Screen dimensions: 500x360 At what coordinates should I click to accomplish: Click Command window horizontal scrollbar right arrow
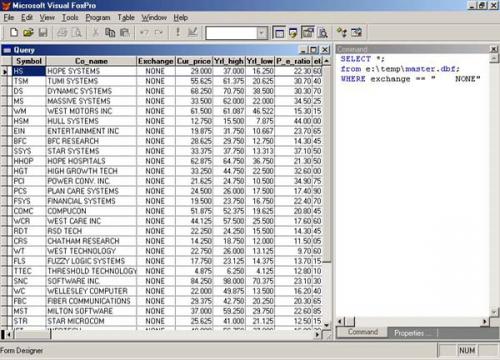[x=485, y=322]
